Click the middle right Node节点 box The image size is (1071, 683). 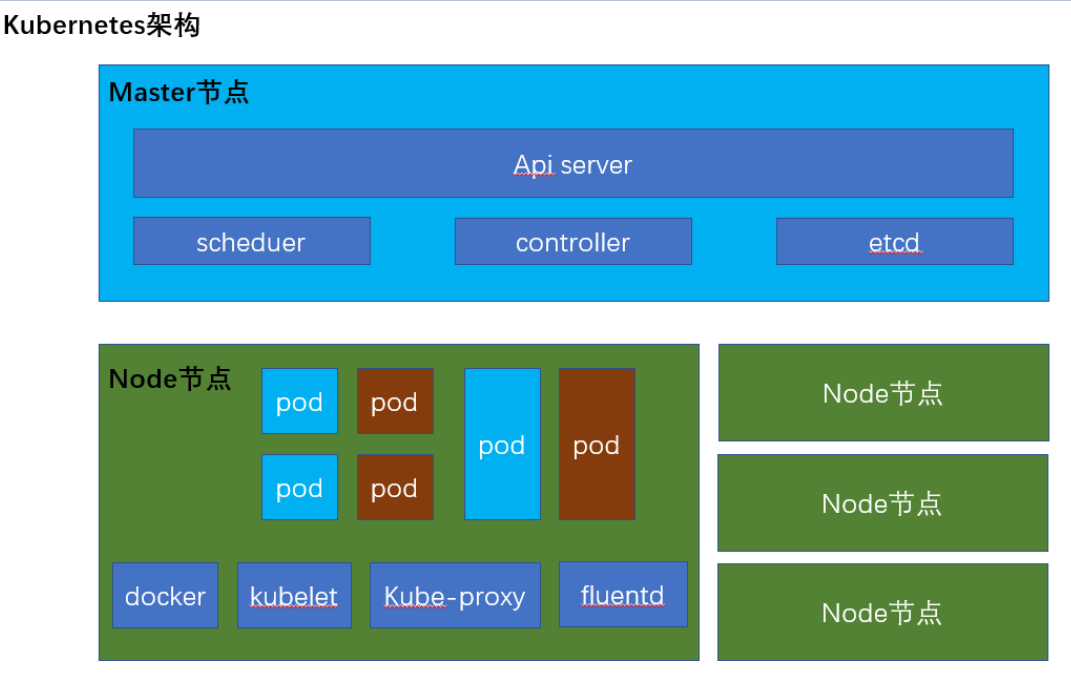882,503
